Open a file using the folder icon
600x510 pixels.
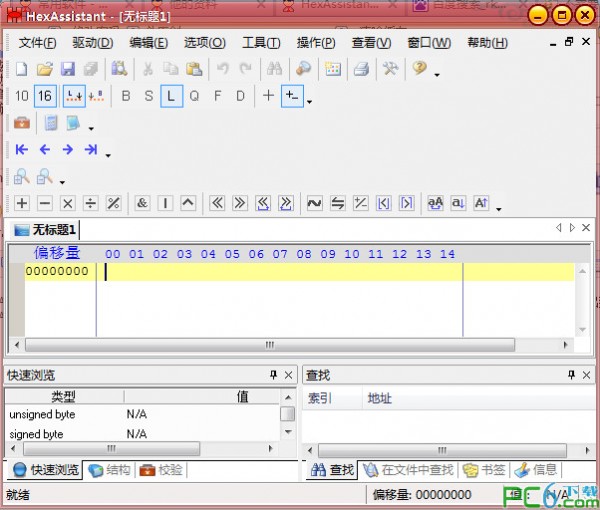[x=45, y=69]
